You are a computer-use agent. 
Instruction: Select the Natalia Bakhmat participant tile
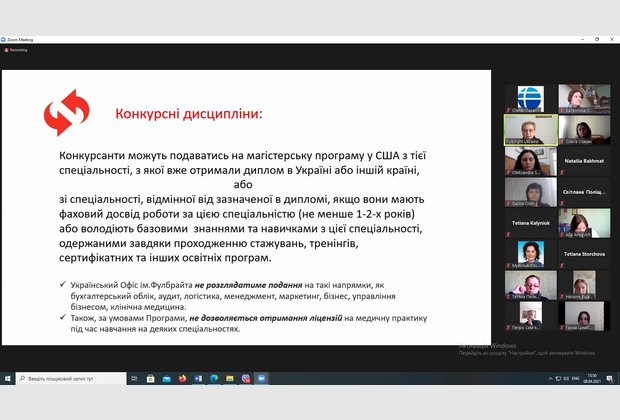[584, 161]
